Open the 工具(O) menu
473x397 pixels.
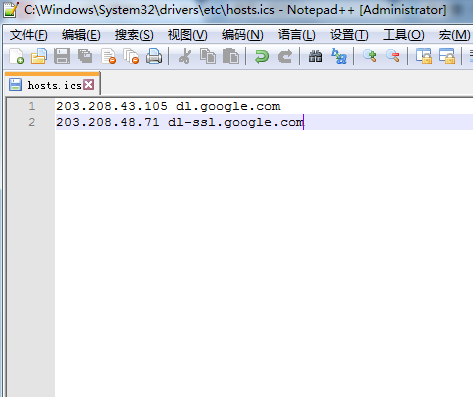point(403,35)
